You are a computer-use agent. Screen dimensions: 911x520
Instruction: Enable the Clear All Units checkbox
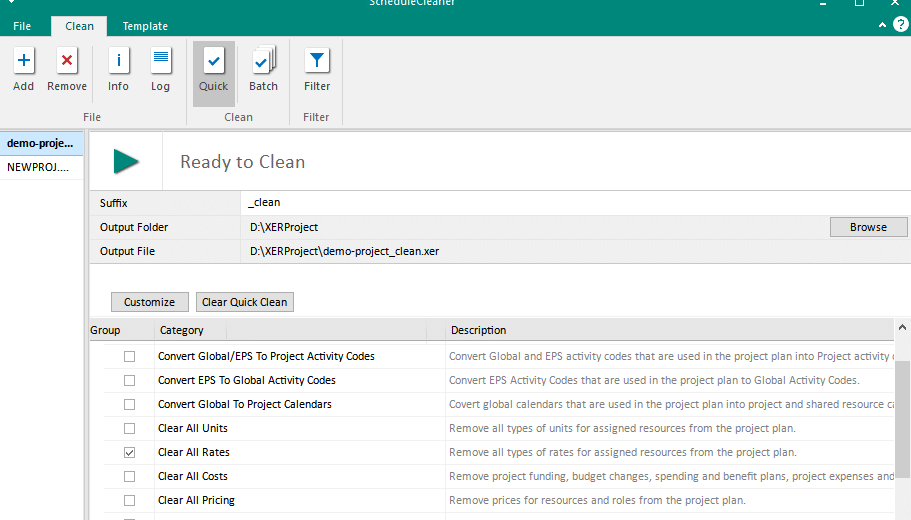point(130,428)
